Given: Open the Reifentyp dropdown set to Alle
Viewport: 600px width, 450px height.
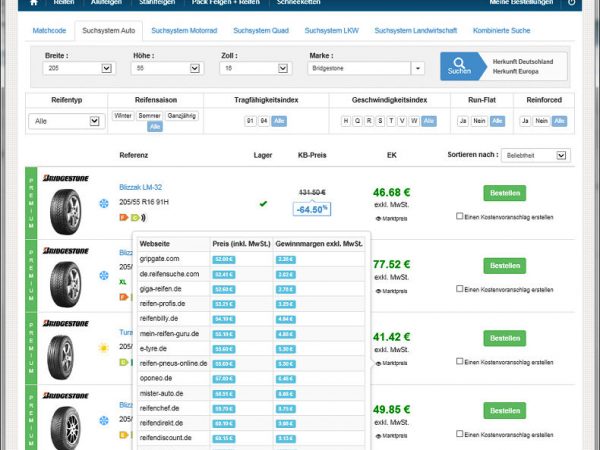Looking at the screenshot, I should pos(66,121).
